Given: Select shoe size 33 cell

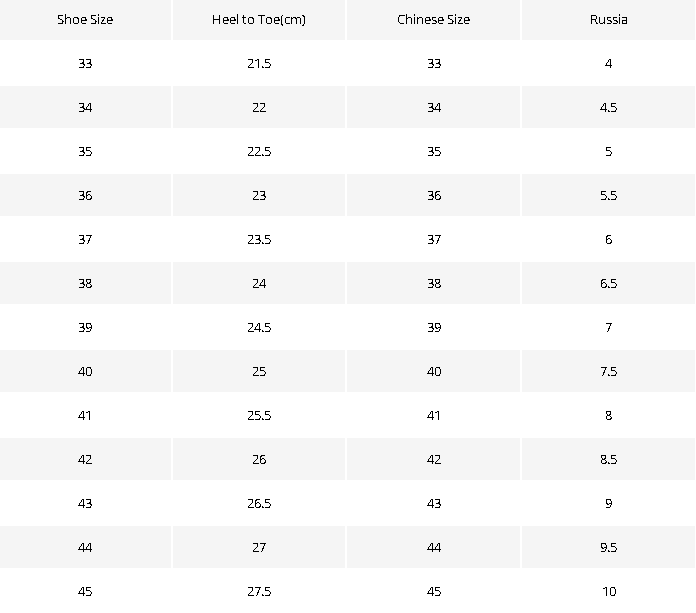Looking at the screenshot, I should pos(85,63).
